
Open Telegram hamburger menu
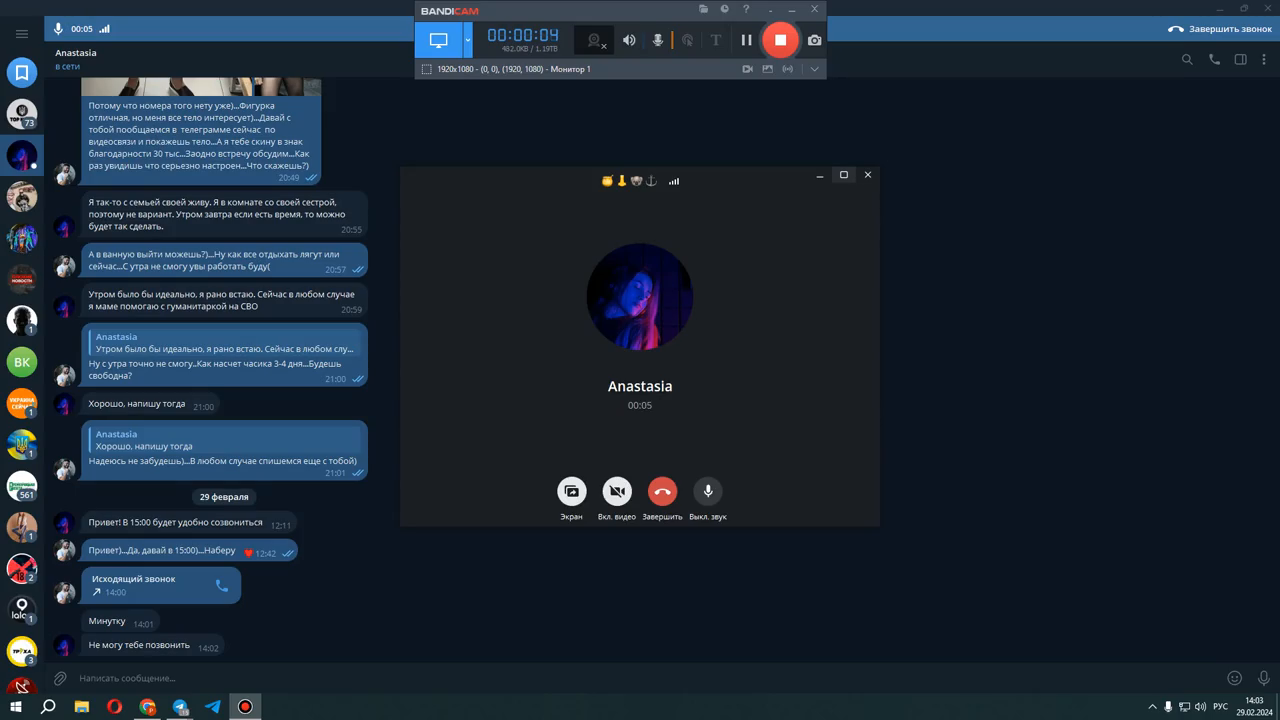pyautogui.click(x=22, y=34)
